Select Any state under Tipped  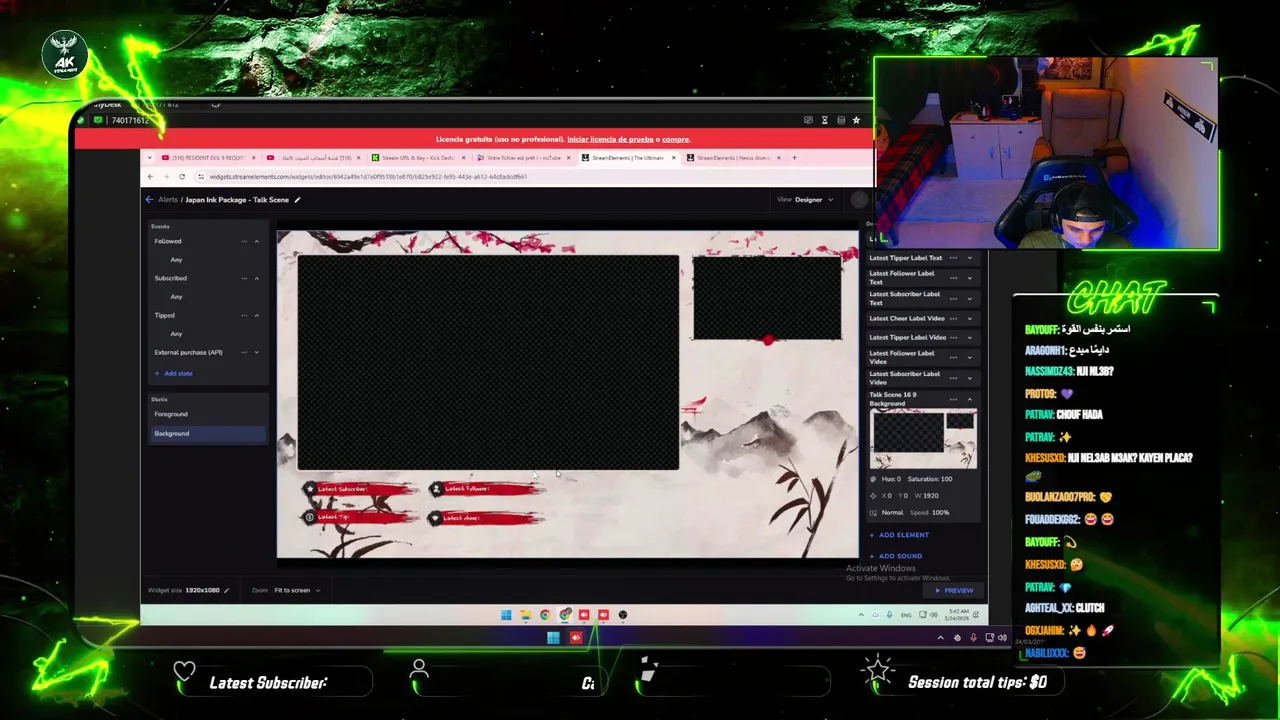click(176, 334)
